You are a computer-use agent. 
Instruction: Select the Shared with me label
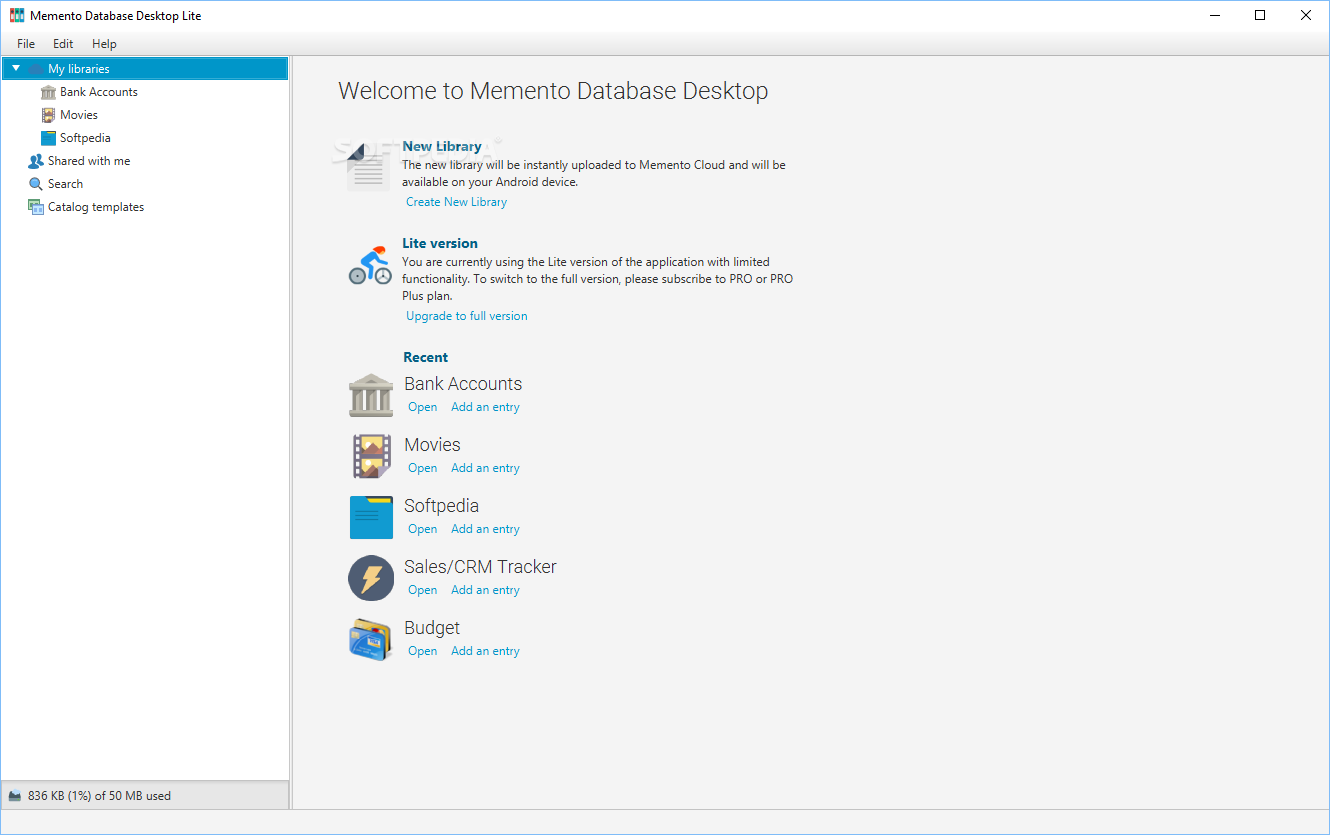click(x=89, y=161)
